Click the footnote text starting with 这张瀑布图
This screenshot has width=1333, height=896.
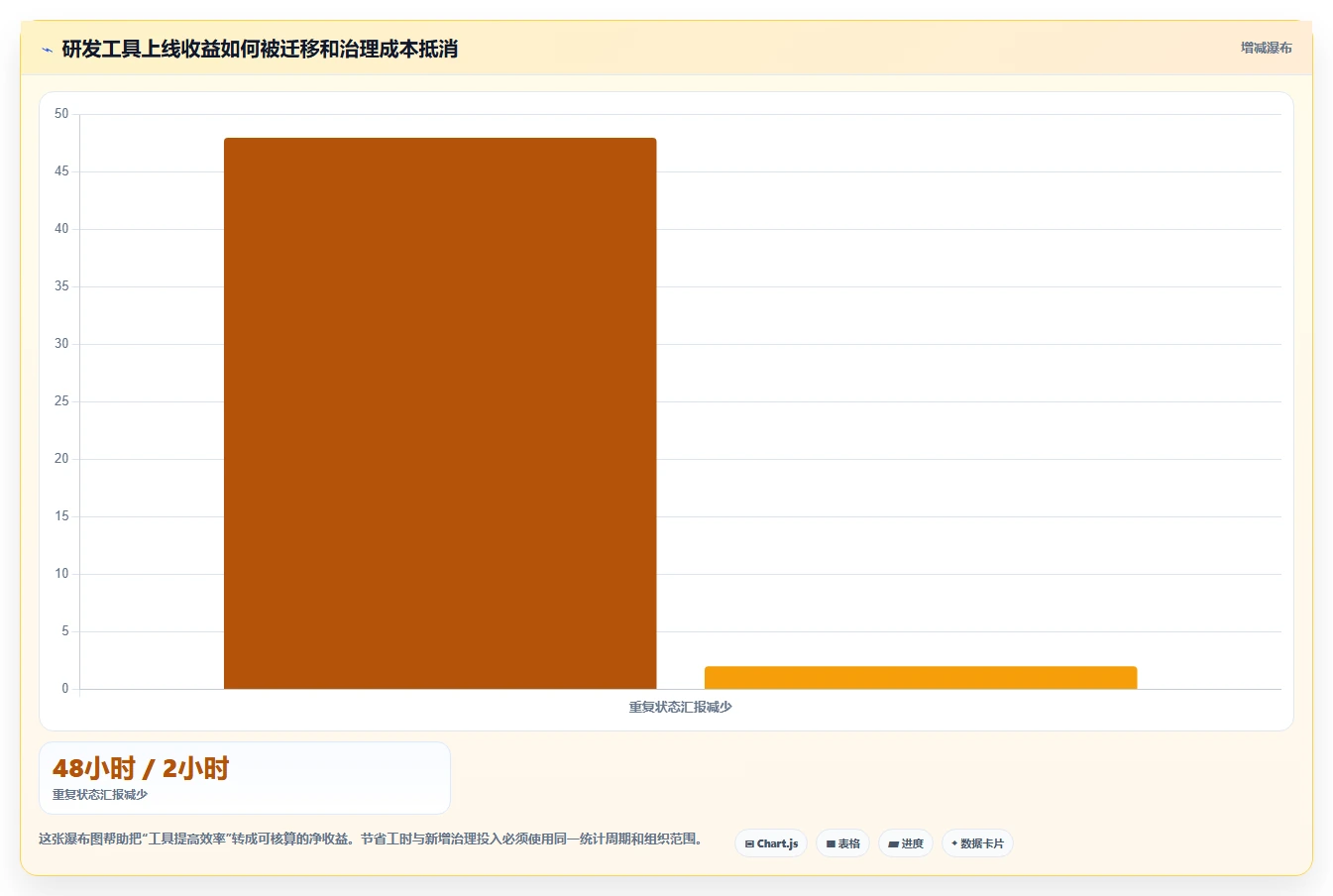click(x=373, y=839)
